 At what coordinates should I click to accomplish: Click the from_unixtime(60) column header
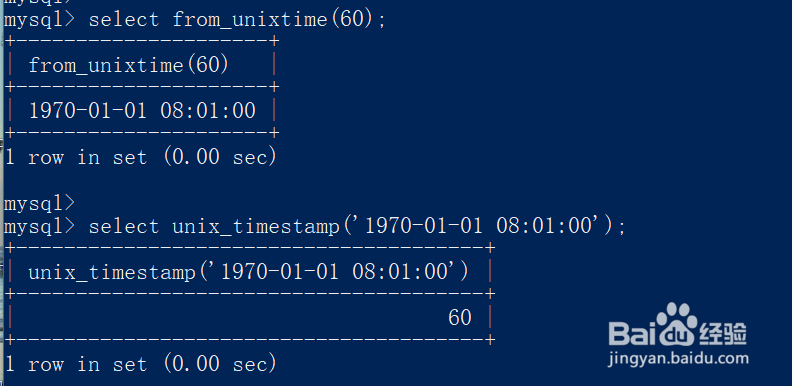[128, 65]
